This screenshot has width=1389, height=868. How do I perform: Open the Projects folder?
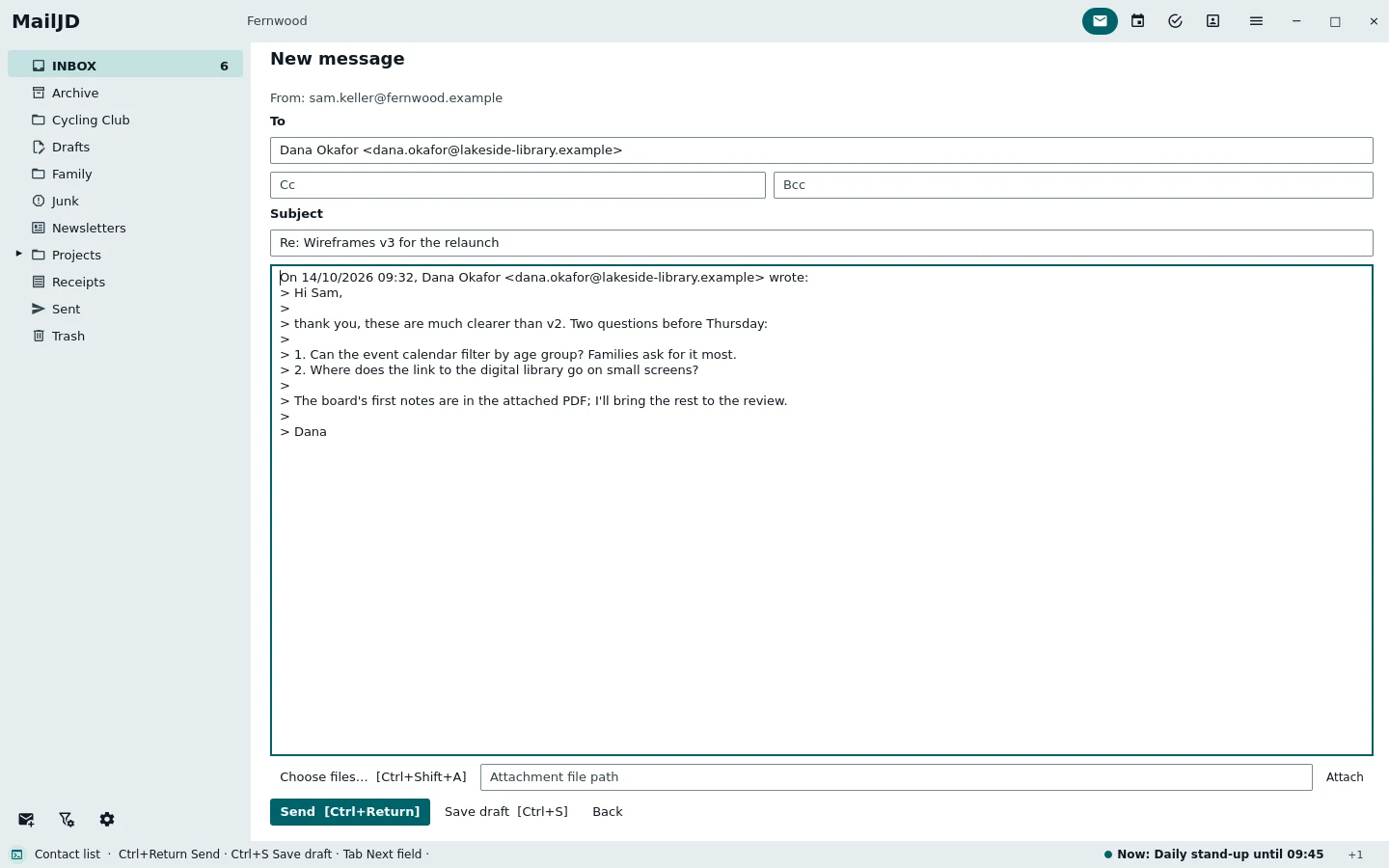[x=125, y=255]
